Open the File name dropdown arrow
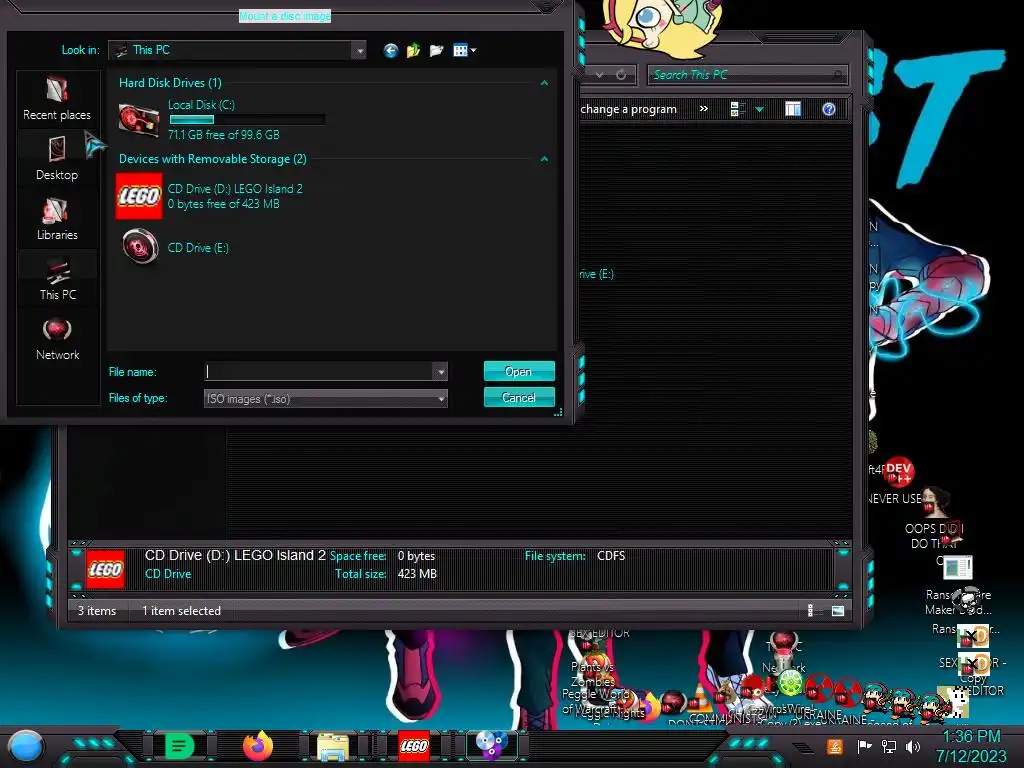Viewport: 1024px width, 768px height. (x=441, y=372)
